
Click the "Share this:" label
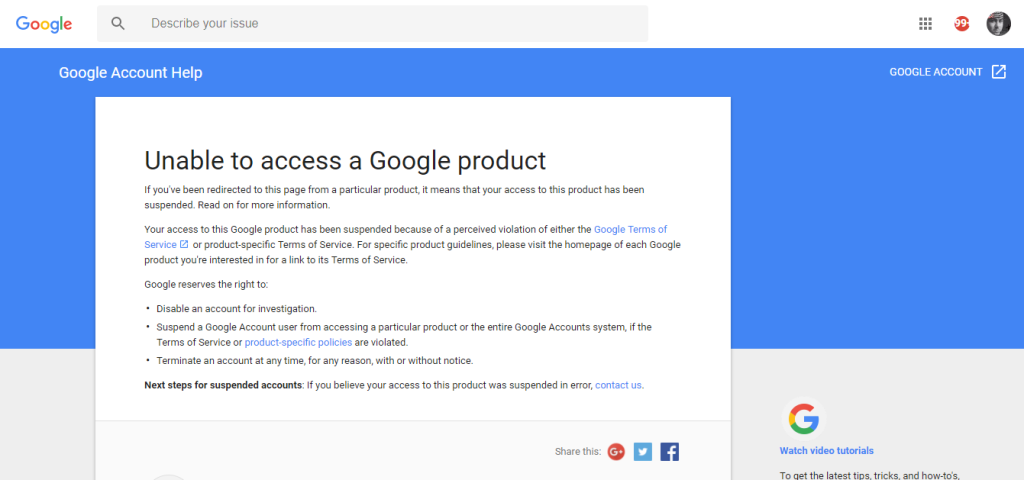(x=577, y=452)
